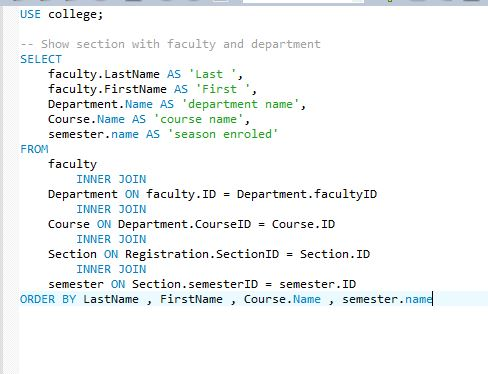
Task: Click the SELECT keyword
Action: tap(41, 59)
